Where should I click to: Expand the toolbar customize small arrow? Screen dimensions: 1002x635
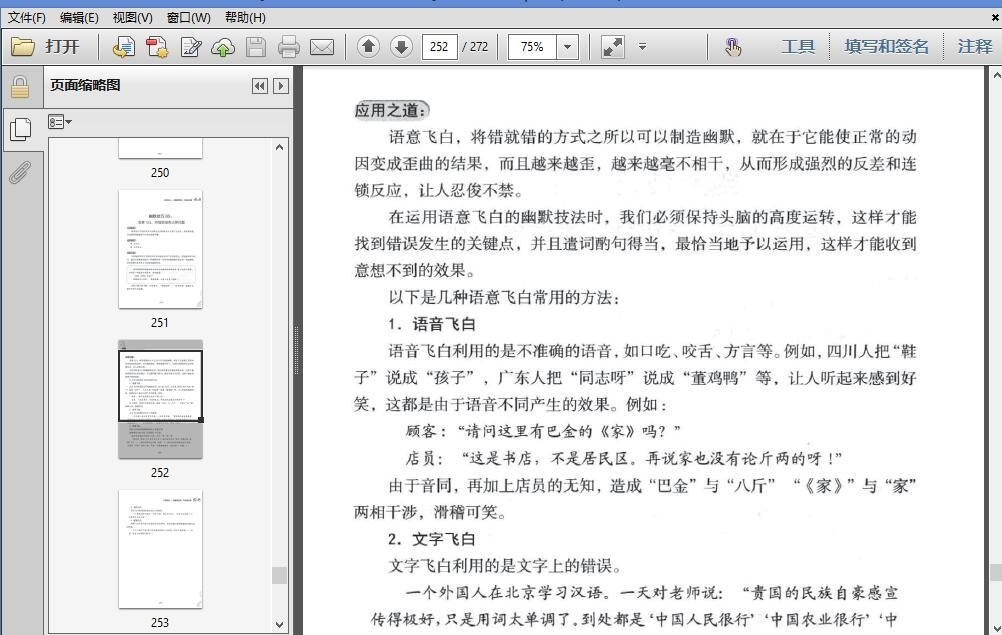(x=642, y=47)
